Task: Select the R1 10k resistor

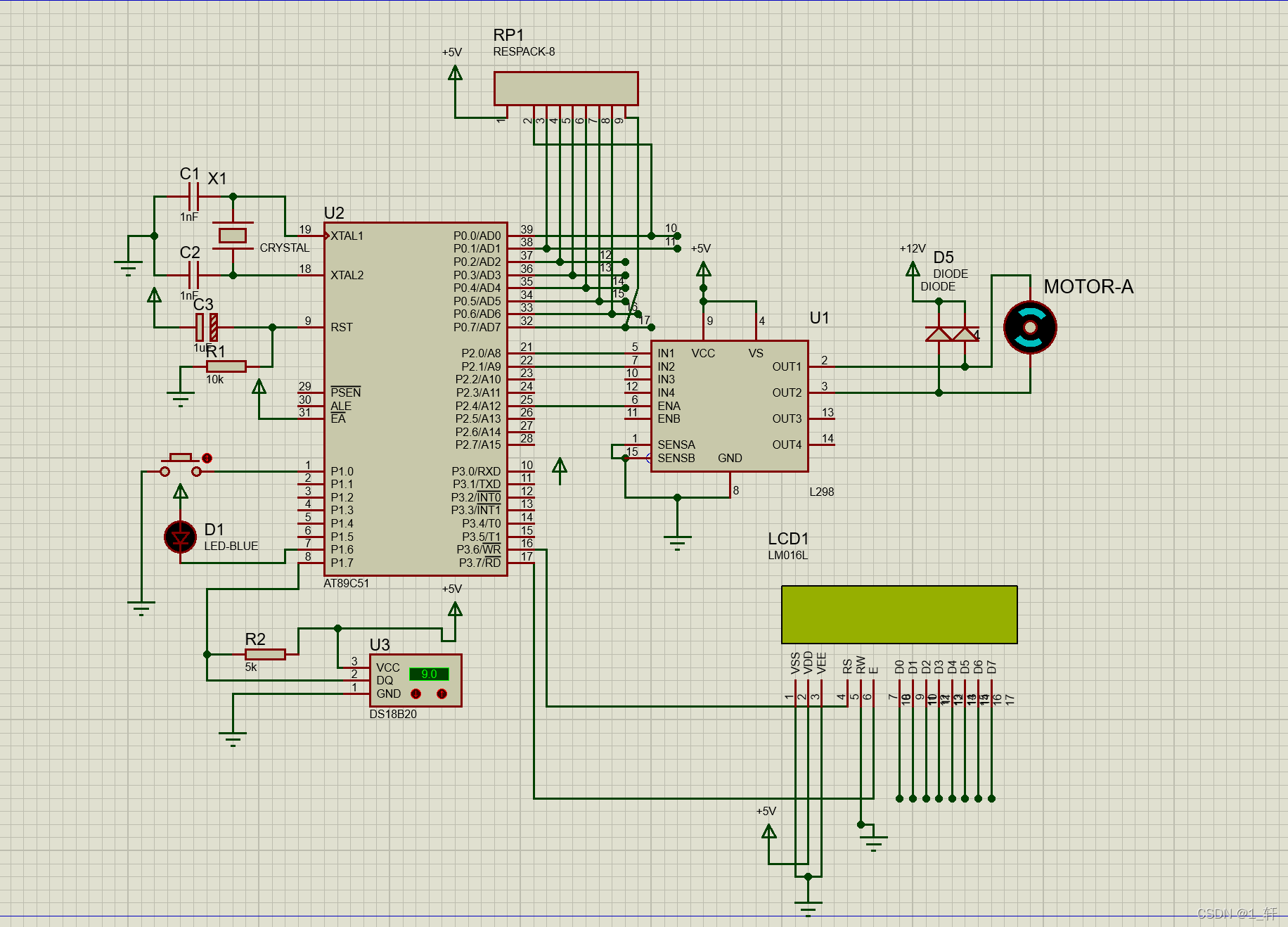Action: point(226,366)
